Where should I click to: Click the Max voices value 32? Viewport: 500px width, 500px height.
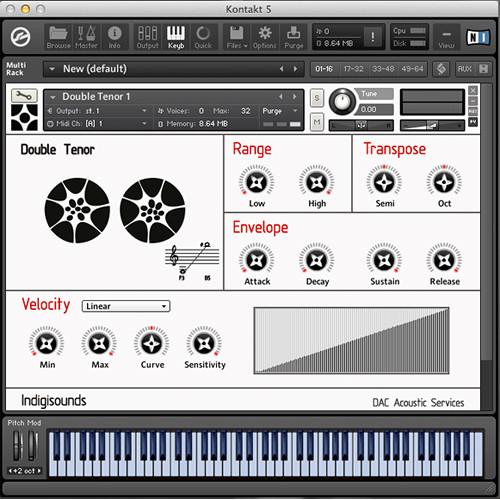click(x=246, y=111)
